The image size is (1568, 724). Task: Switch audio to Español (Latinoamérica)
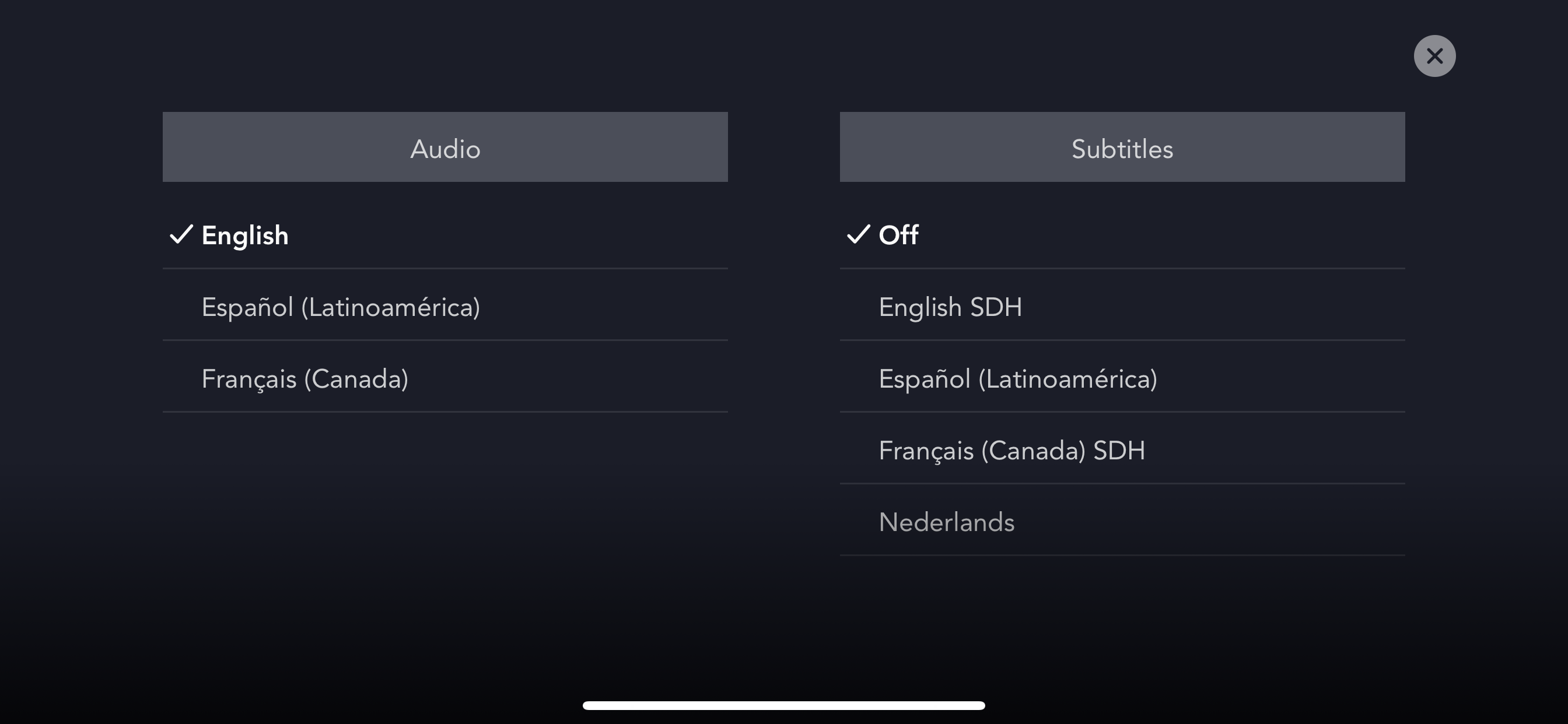tap(340, 307)
